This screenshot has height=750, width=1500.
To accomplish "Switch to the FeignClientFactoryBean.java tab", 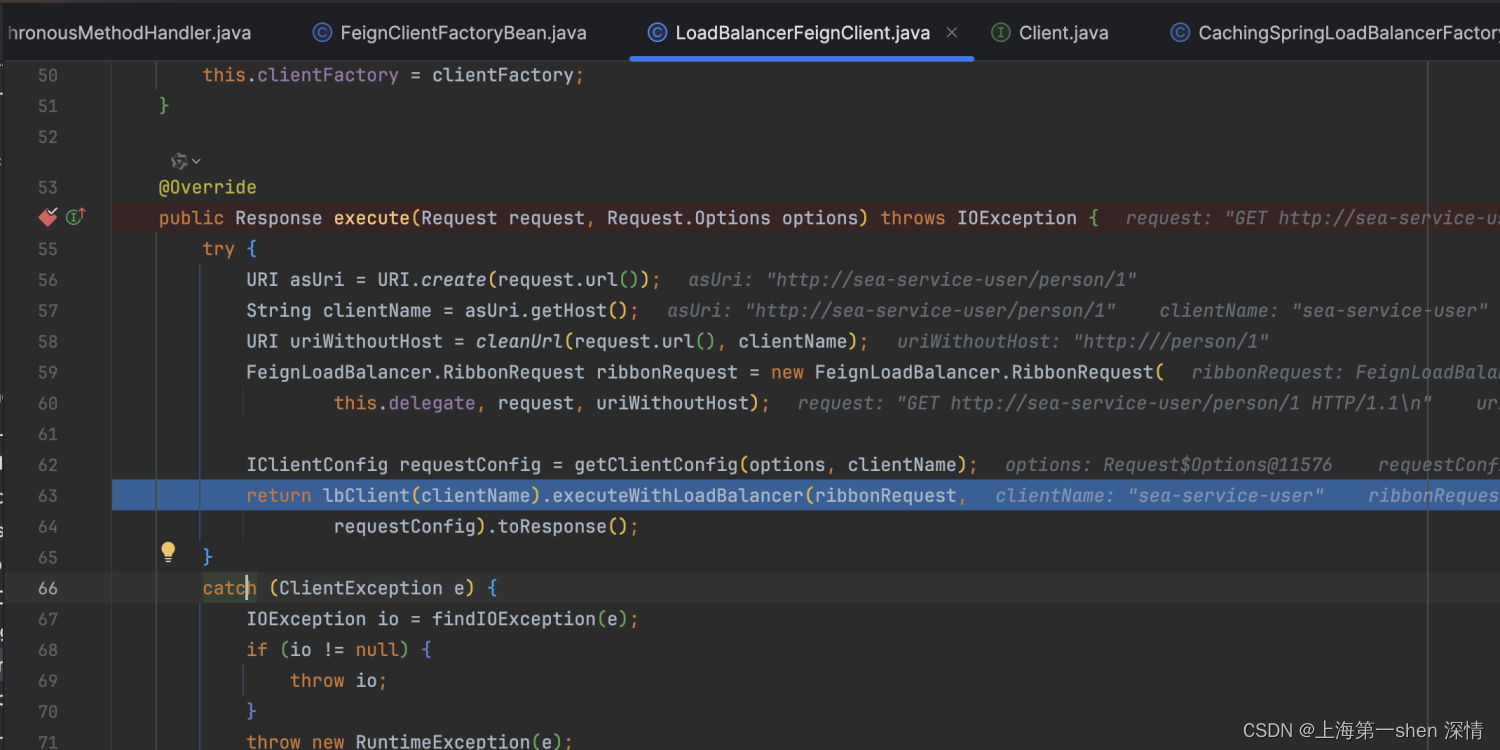I will (x=463, y=33).
